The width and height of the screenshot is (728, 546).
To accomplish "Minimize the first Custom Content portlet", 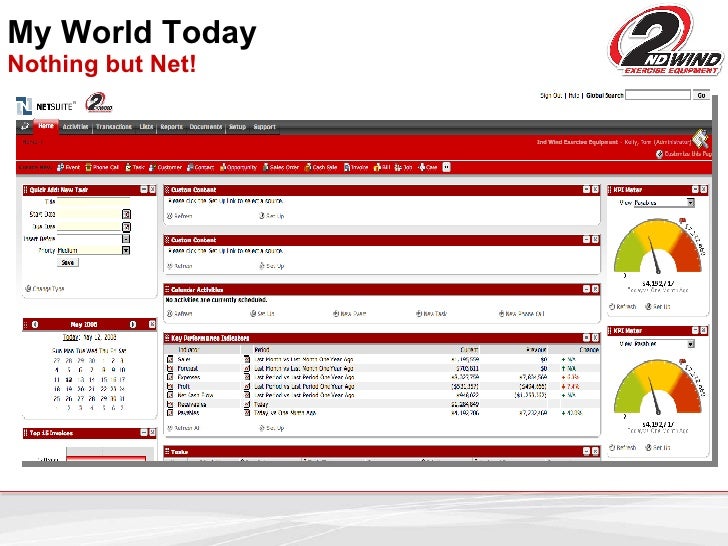I will tap(586, 189).
